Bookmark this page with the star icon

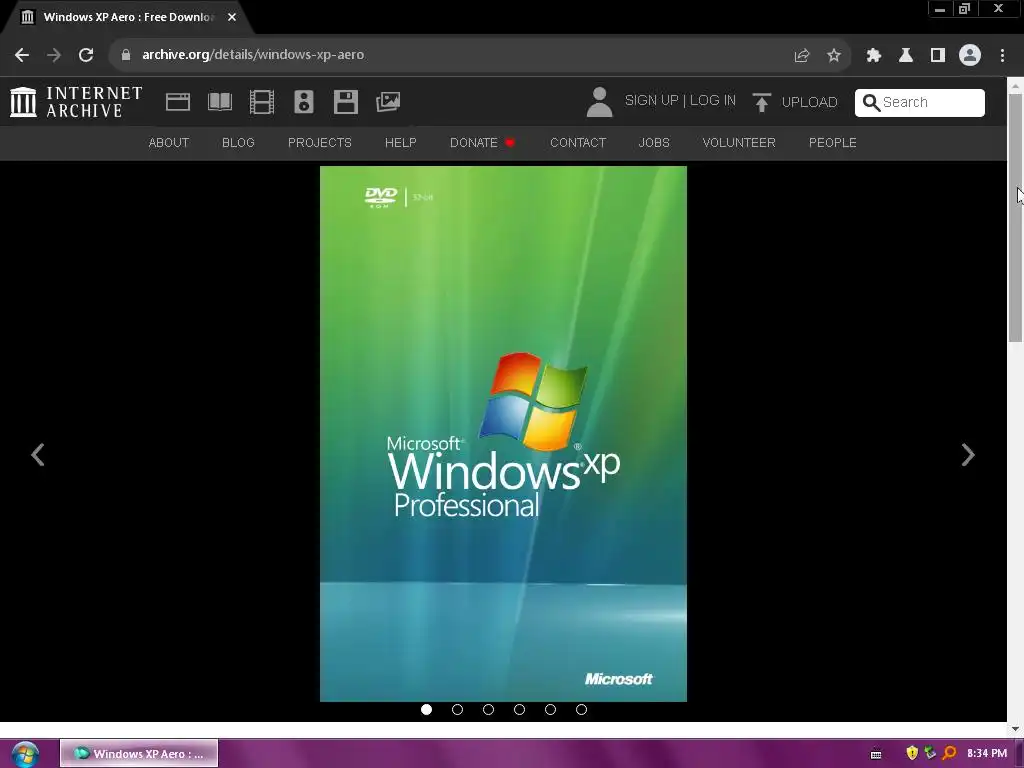(x=834, y=56)
